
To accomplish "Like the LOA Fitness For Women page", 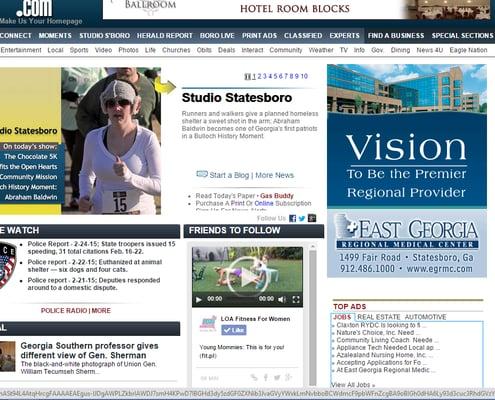I will pos(234,330).
